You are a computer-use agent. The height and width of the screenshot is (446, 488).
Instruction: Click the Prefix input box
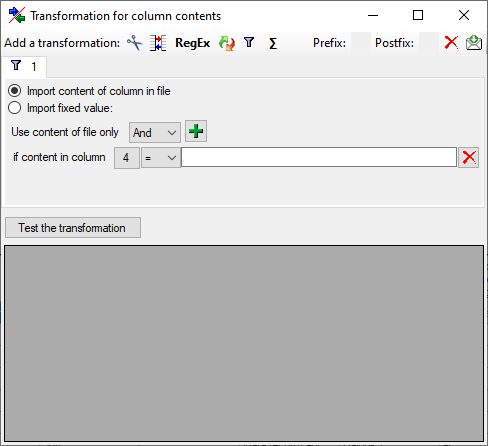pyautogui.click(x=361, y=43)
